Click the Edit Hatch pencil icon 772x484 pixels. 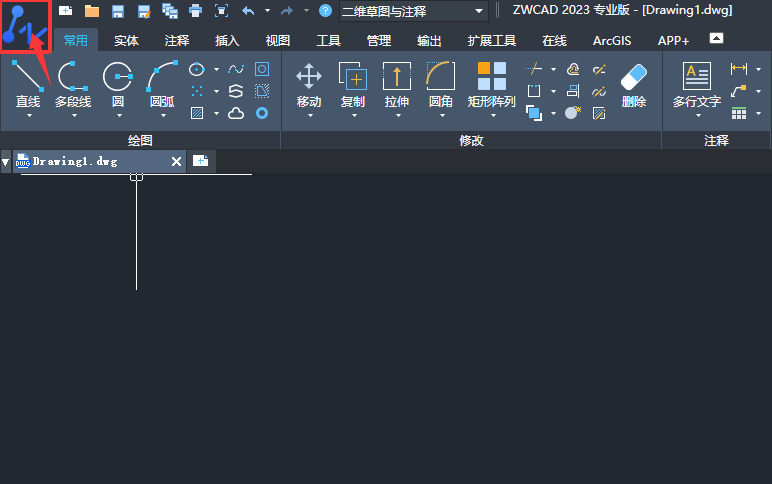599,114
